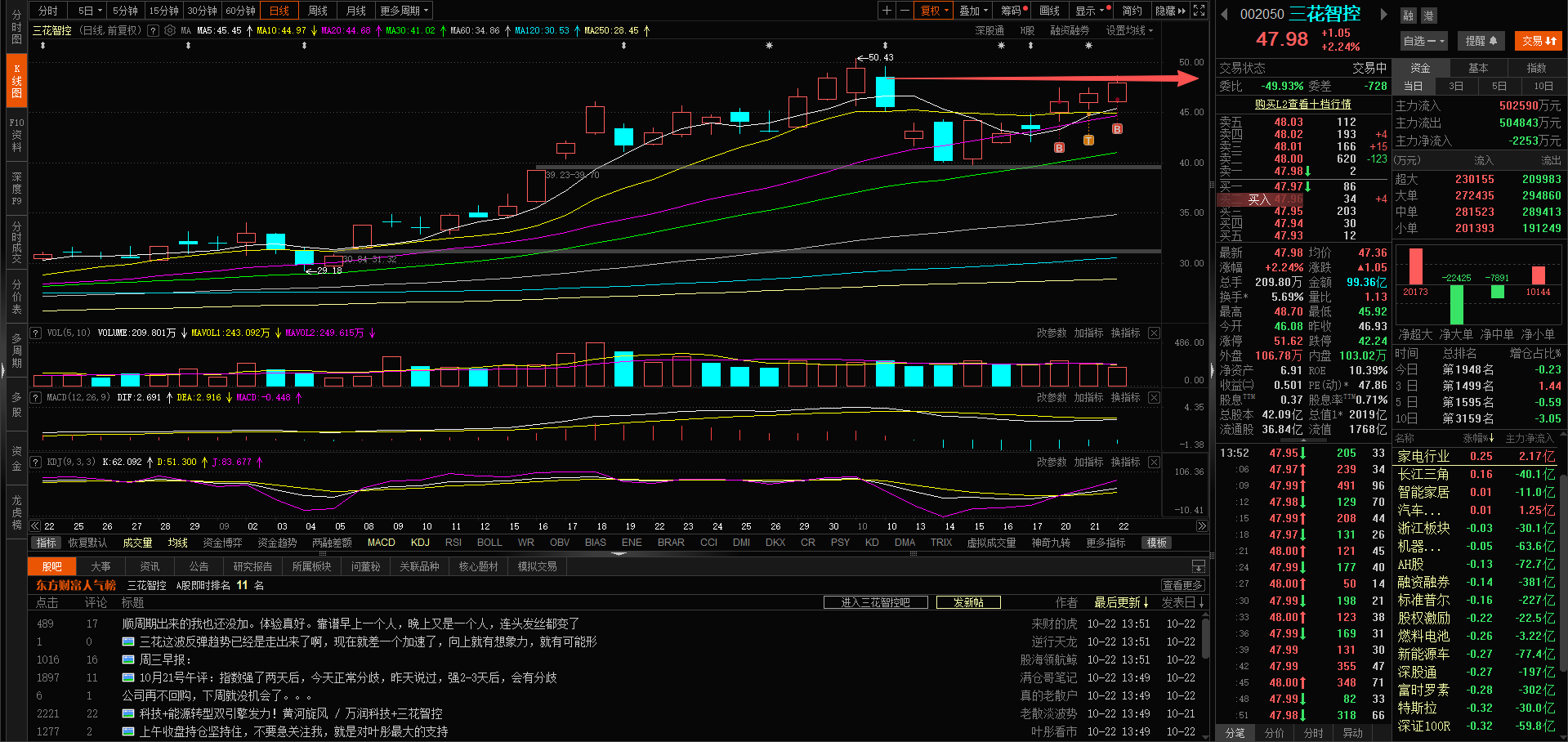Expand the 5日 period dropdown
1568x742 pixels.
90,11
